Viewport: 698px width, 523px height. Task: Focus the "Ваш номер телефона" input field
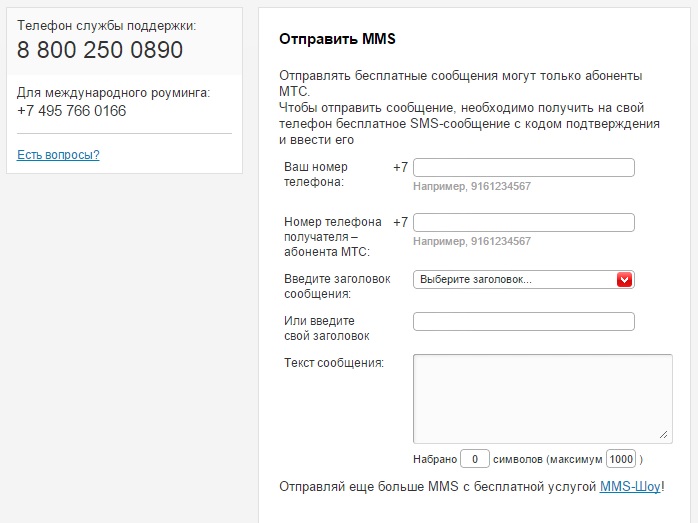tap(523, 167)
